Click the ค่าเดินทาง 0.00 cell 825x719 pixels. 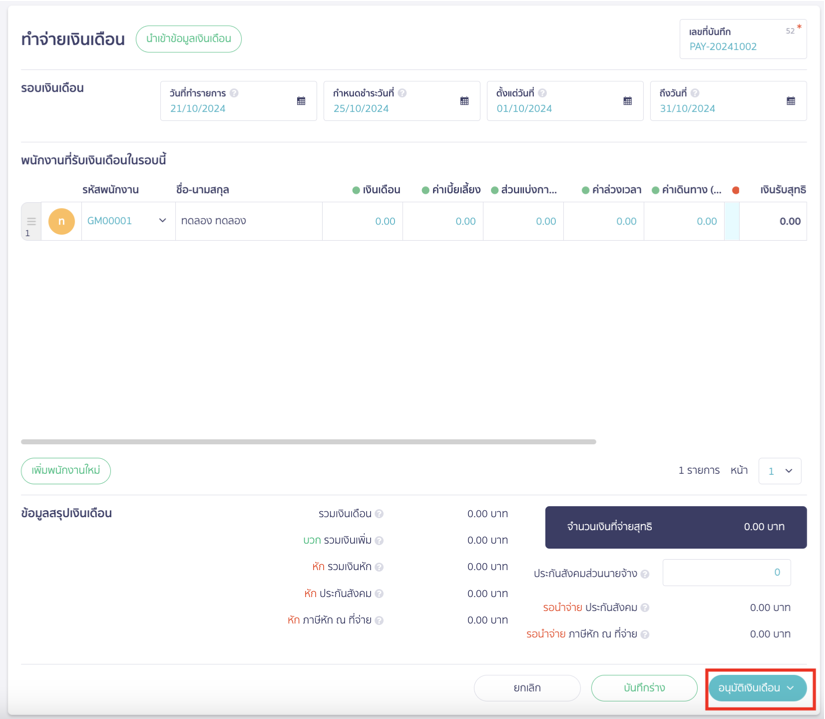tap(685, 221)
